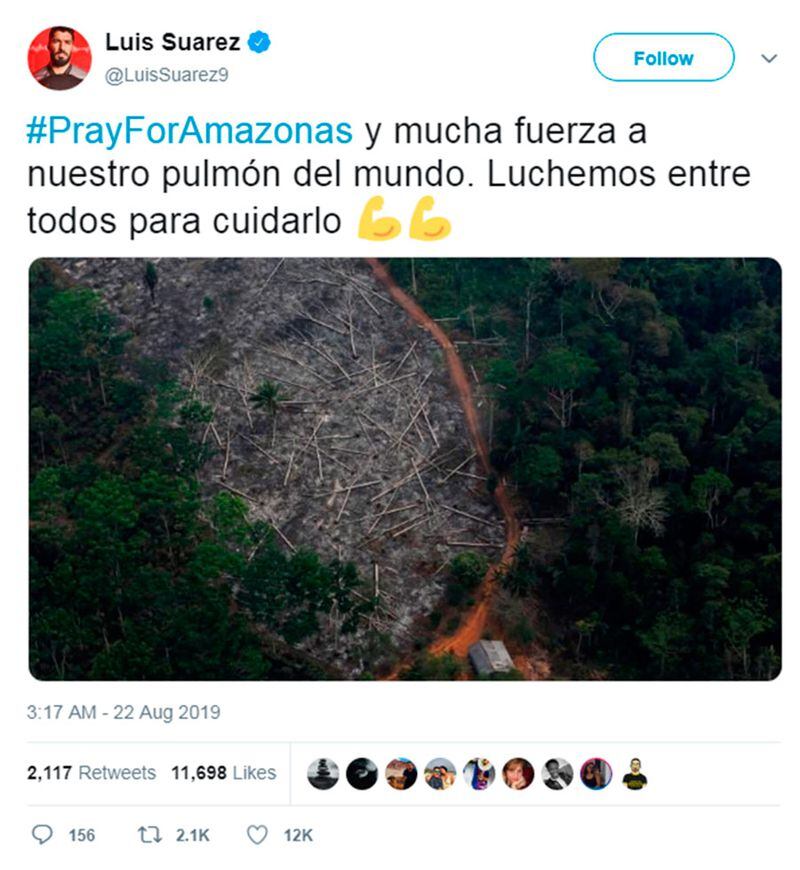Open the @LuisSuarez9 handle link
This screenshot has width=800, height=870.
pos(166,75)
